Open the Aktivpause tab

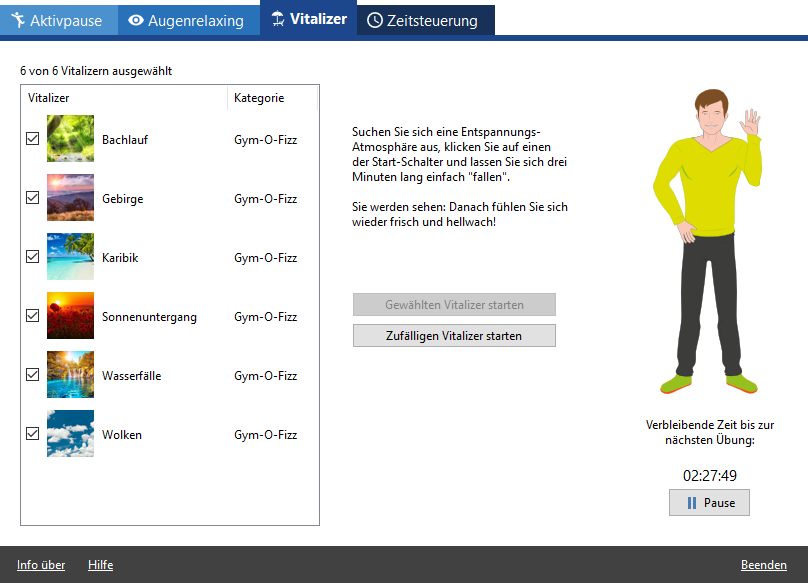[x=58, y=20]
